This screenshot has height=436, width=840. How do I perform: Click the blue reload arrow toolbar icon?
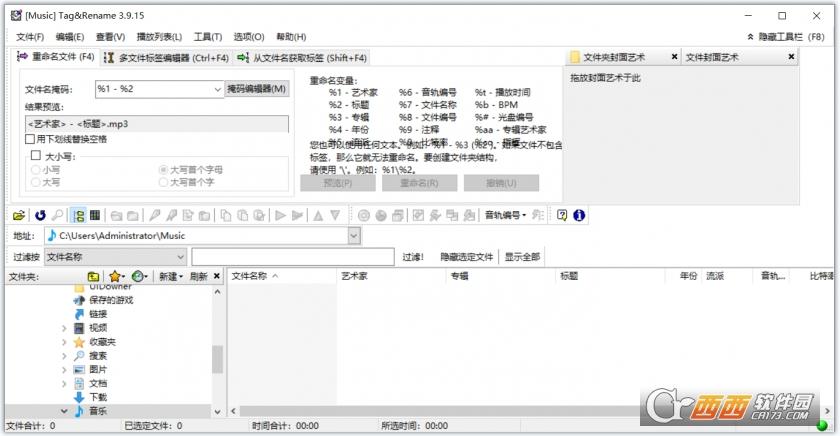pos(40,215)
